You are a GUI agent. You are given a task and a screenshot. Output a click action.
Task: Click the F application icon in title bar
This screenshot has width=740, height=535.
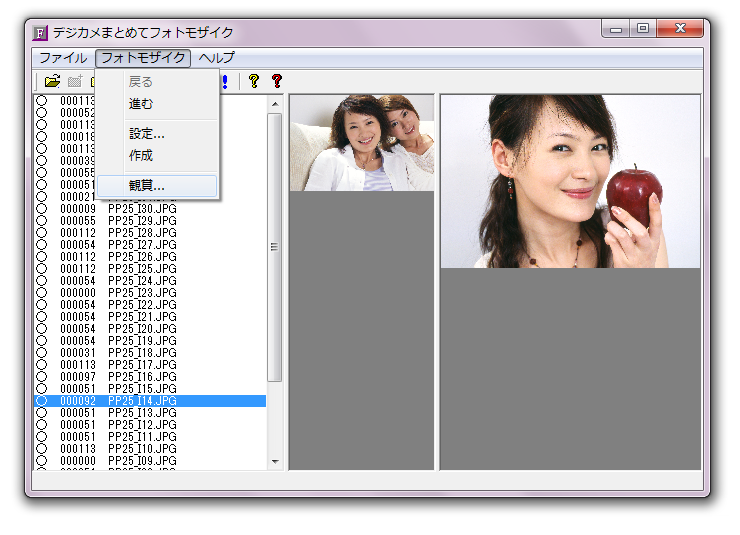pos(40,33)
